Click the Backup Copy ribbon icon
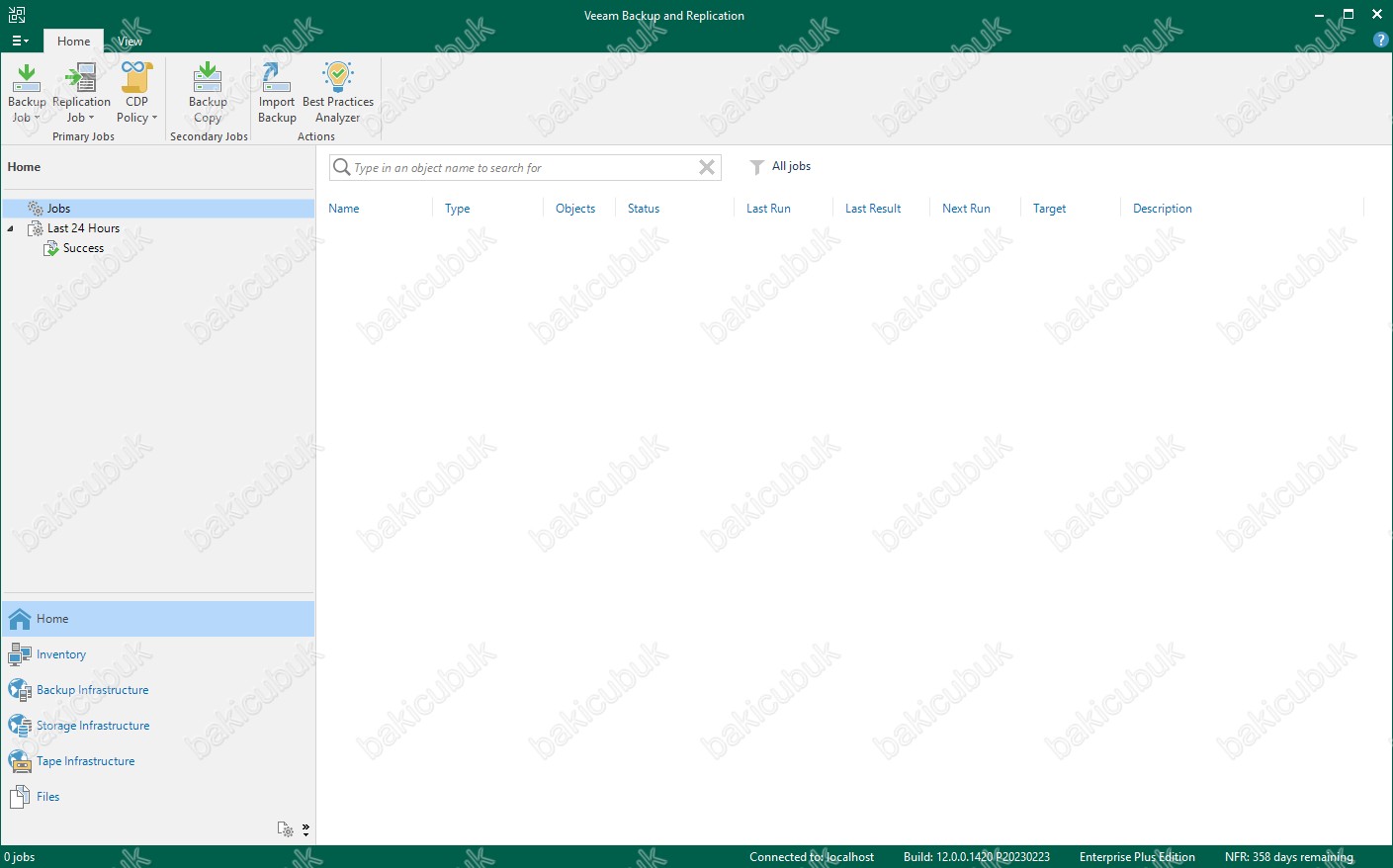Image resolution: width=1393 pixels, height=868 pixels. (x=208, y=77)
